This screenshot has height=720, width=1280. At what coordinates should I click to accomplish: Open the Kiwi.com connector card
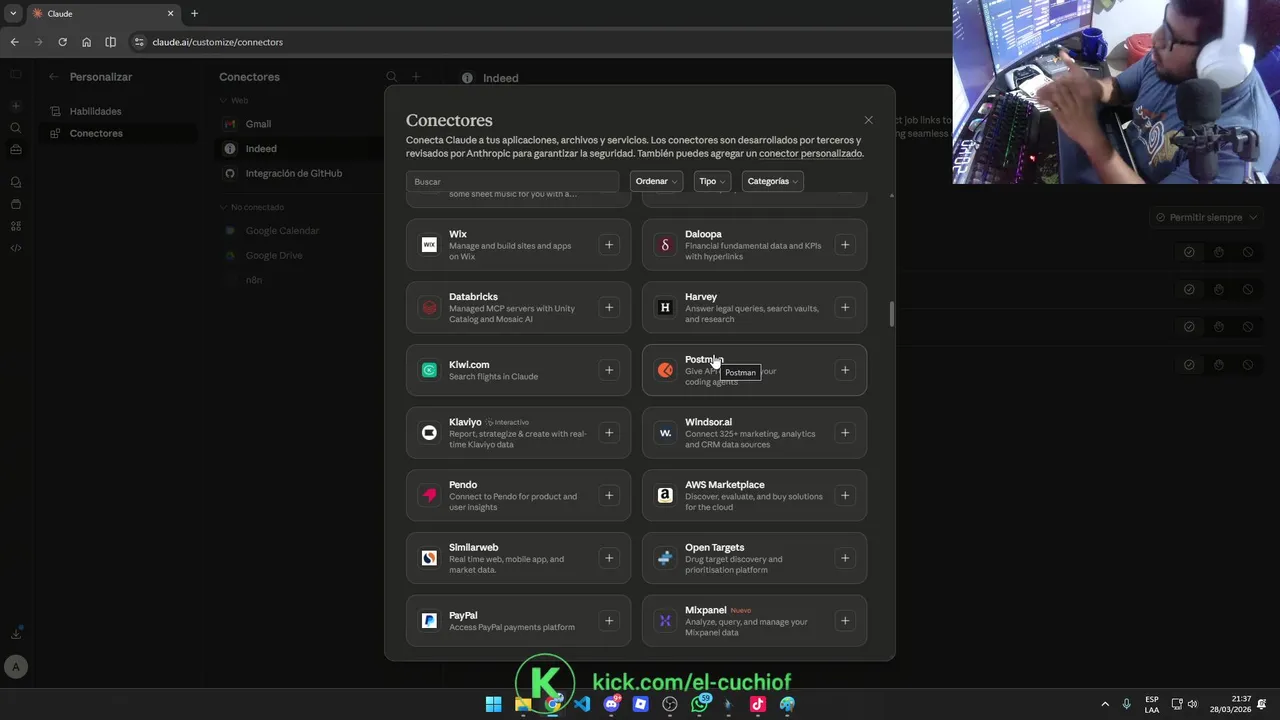518,370
